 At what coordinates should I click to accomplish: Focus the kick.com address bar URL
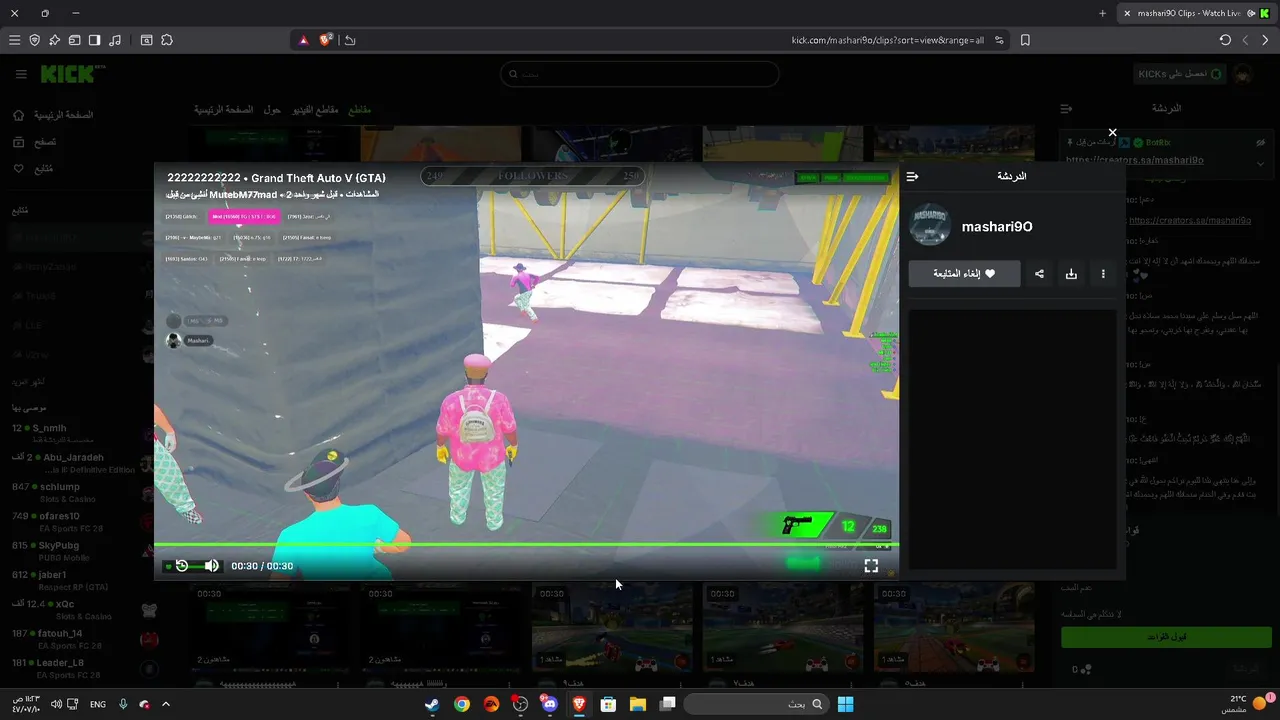[888, 40]
